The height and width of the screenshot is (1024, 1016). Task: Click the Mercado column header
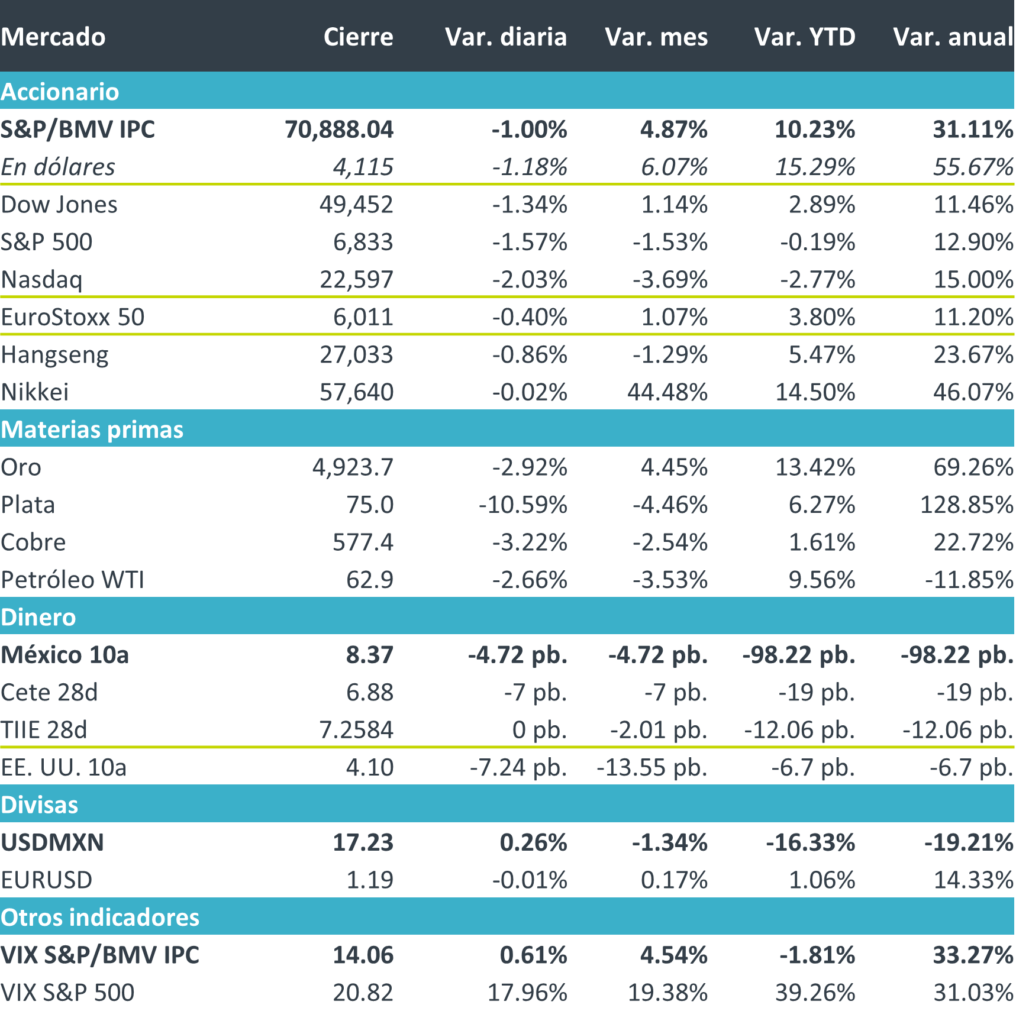click(53, 38)
